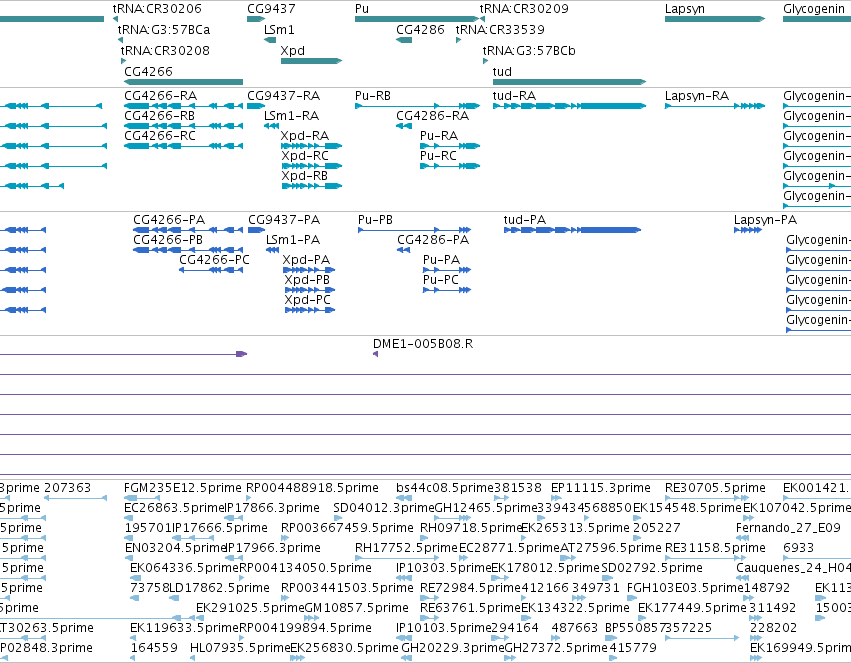Select the tRNA:CR30206 gene label
Screen dimensions: 851x663
(x=157, y=9)
